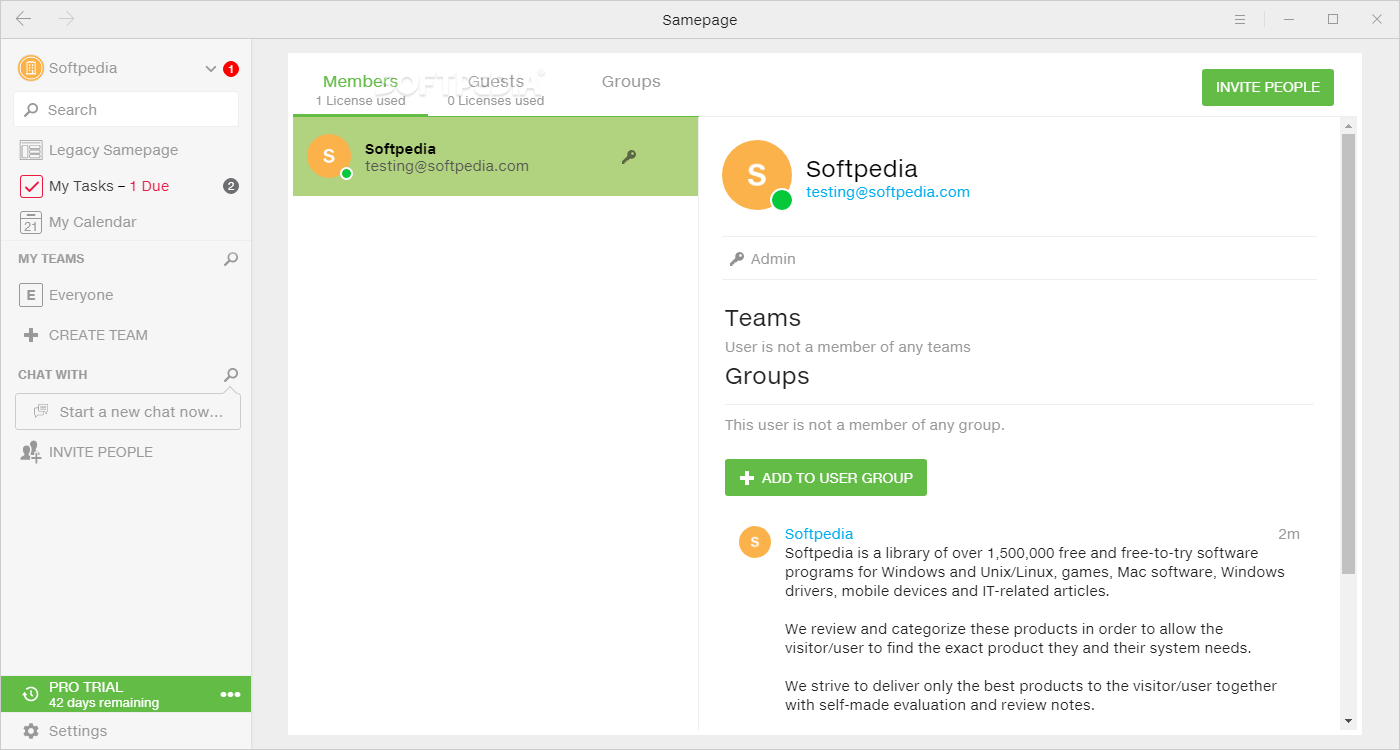Click the scrollbar up arrow
1400x750 pixels.
(x=1348, y=126)
